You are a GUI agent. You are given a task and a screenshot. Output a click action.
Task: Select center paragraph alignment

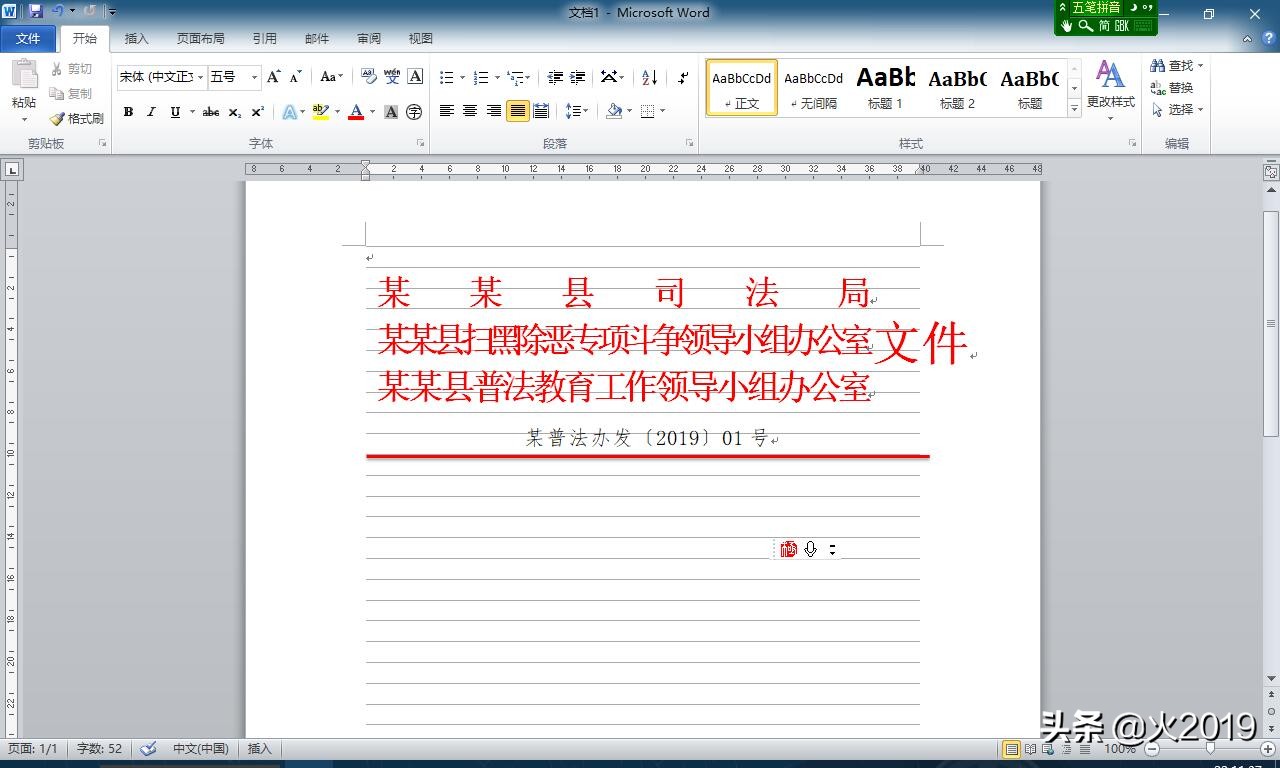tap(469, 111)
